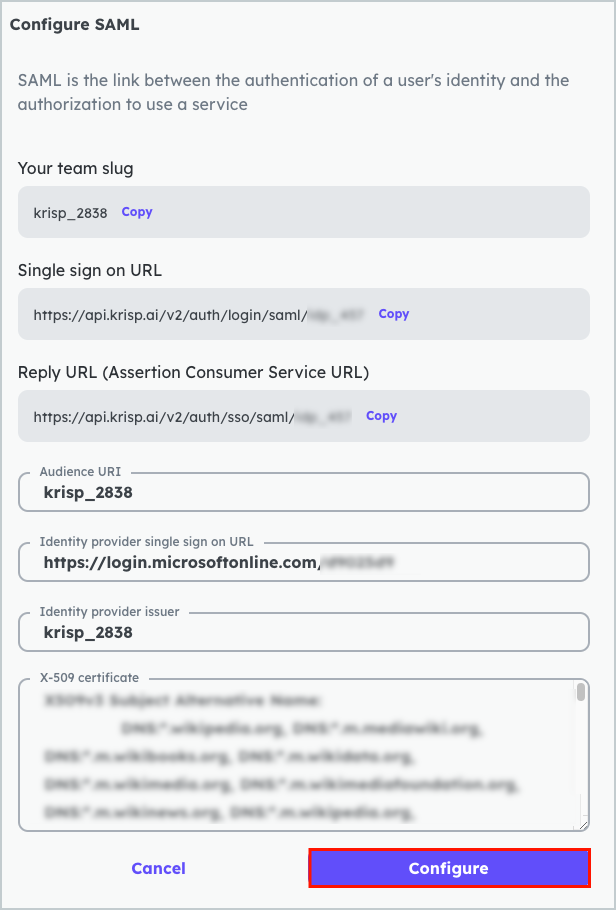Click the api.krisp.ai SSO SAML URL text
616x910 pixels.
click(162, 417)
